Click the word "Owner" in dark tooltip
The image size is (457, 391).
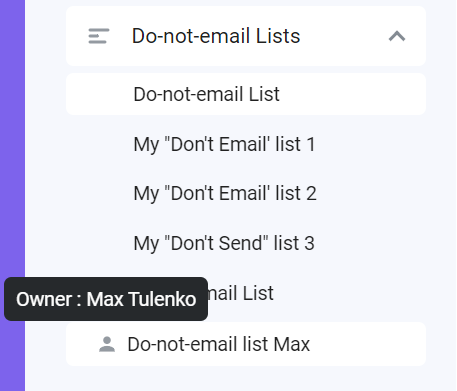(x=44, y=299)
